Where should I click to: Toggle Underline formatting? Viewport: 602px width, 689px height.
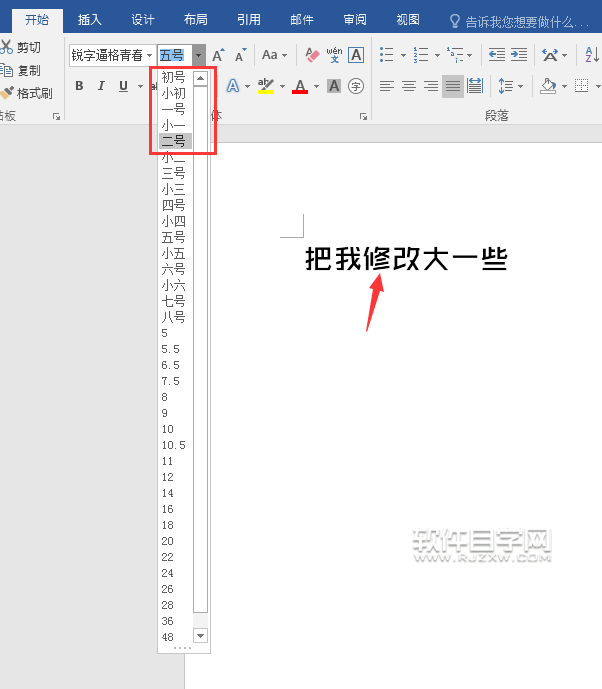[123, 86]
